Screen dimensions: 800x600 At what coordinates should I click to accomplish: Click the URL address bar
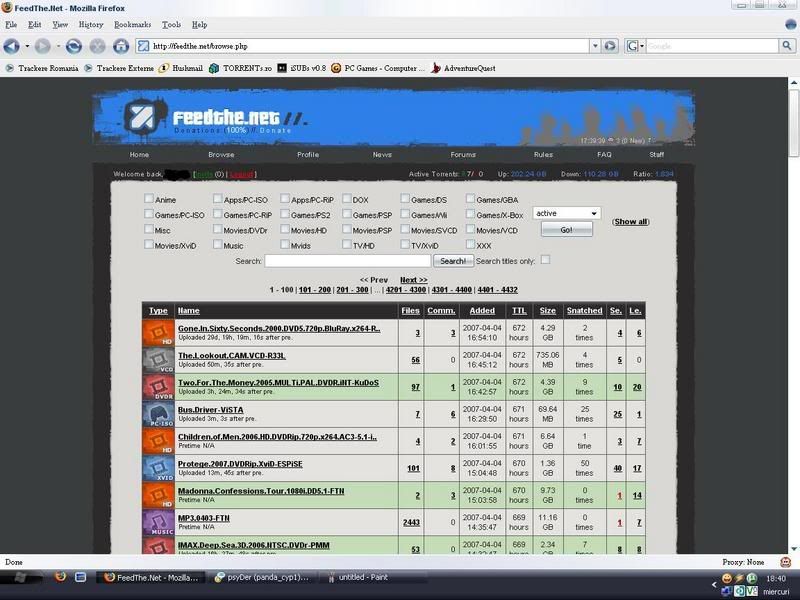click(x=362, y=46)
